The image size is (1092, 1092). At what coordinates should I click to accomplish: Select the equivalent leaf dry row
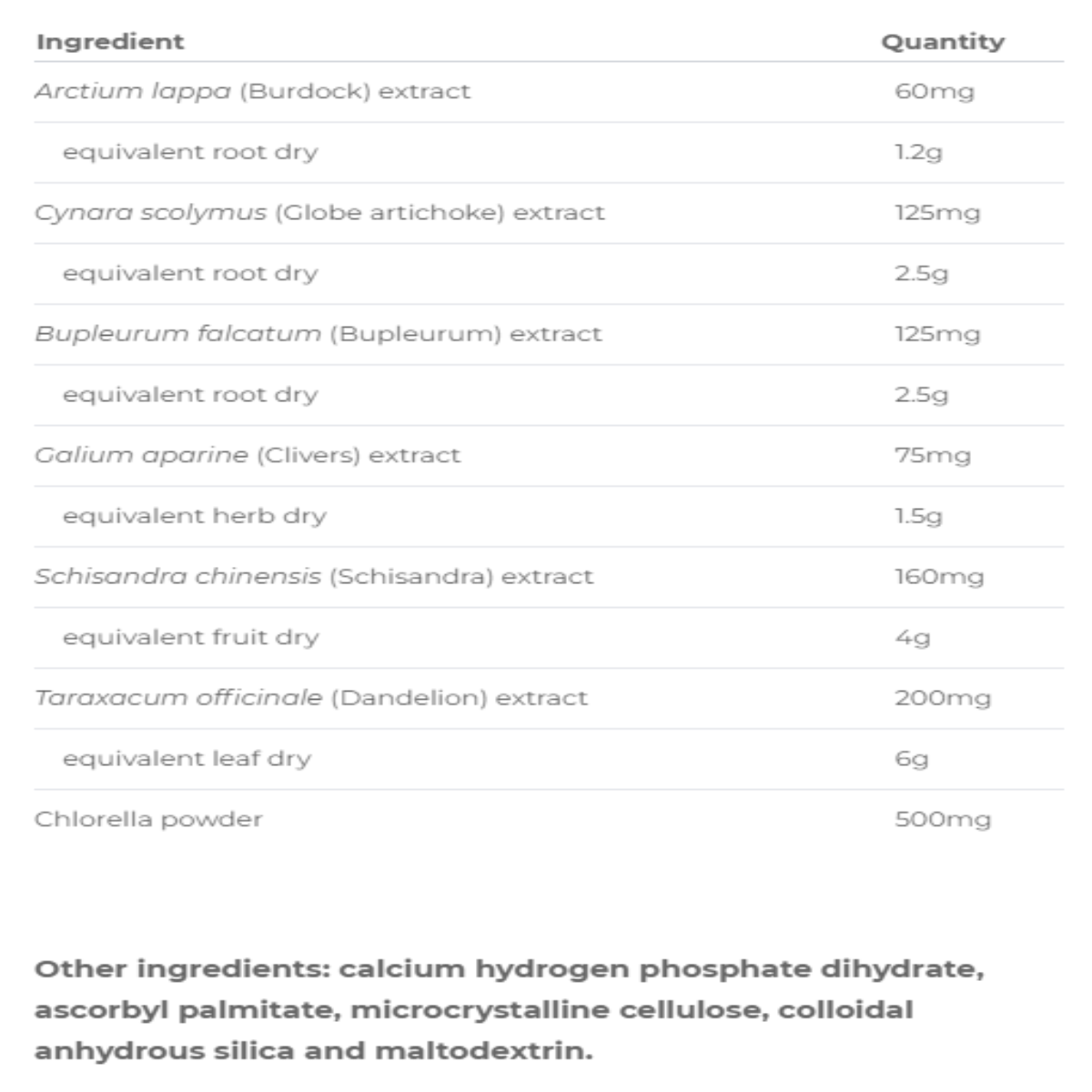187,759
